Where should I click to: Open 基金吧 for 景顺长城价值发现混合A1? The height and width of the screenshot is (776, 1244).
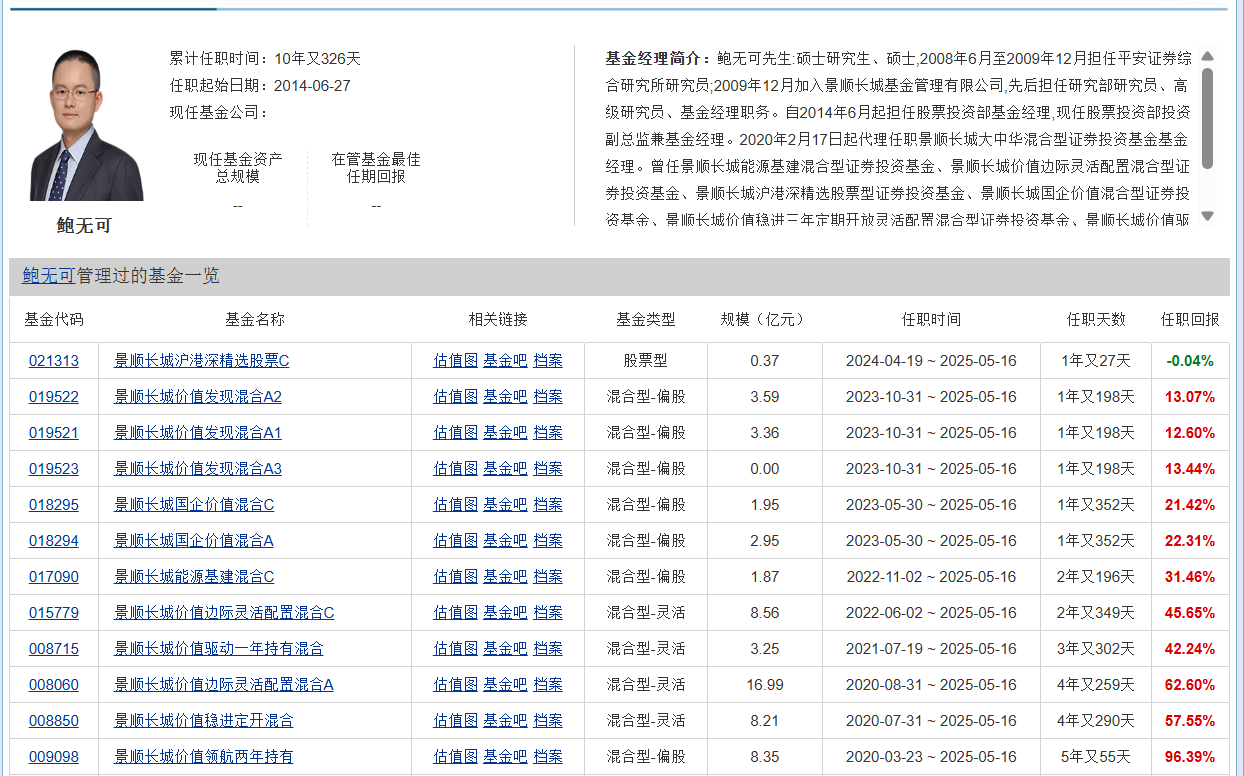click(505, 433)
